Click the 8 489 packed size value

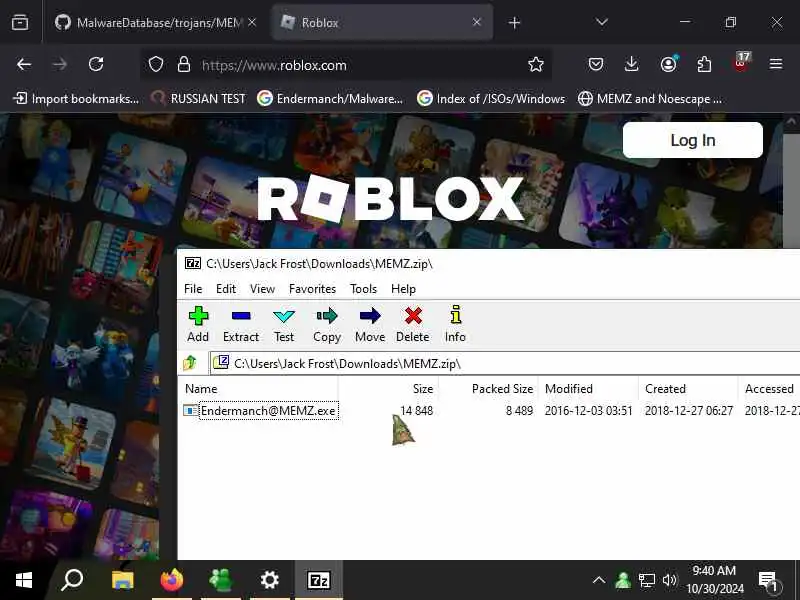pos(519,411)
